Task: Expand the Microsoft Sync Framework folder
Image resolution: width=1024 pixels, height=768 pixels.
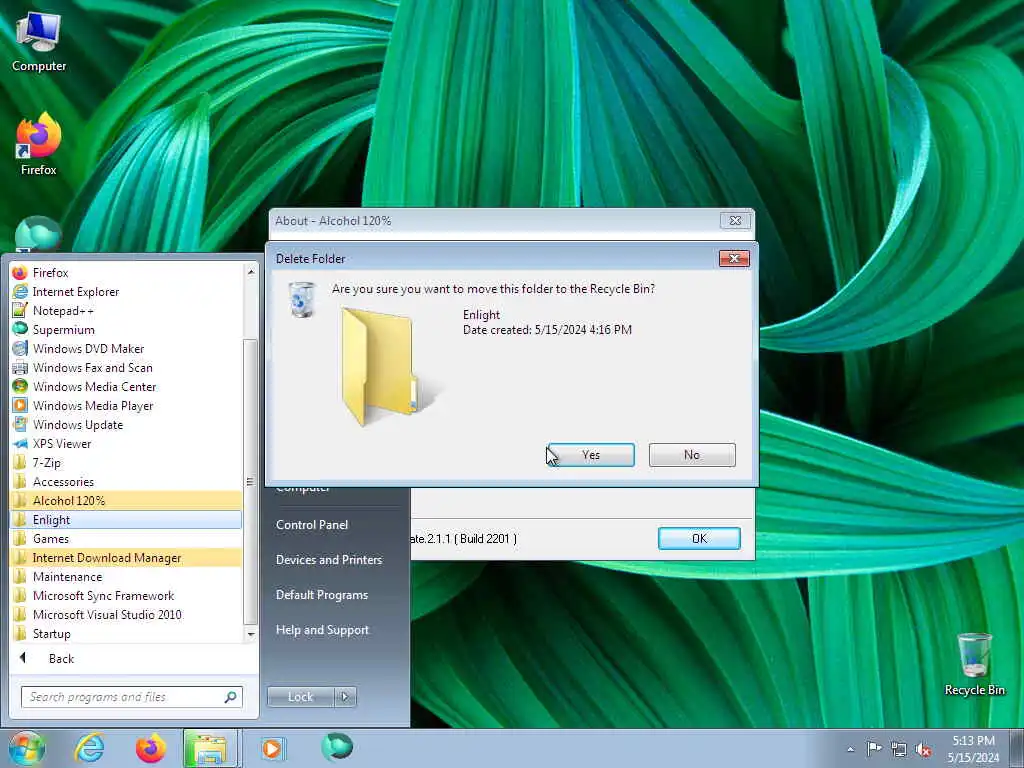Action: [x=127, y=596]
